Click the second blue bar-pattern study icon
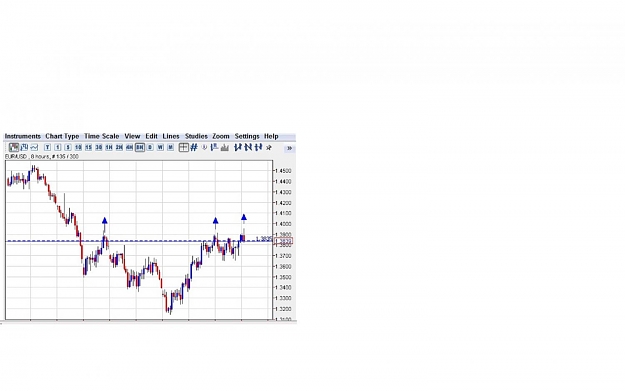The height and width of the screenshot is (391, 625). (248, 147)
